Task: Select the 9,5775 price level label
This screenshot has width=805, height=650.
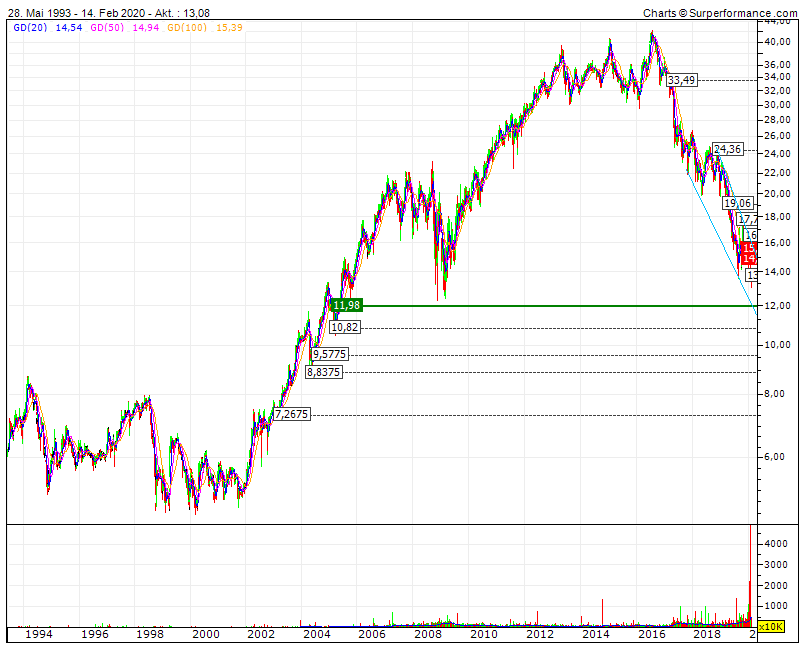Action: click(330, 354)
